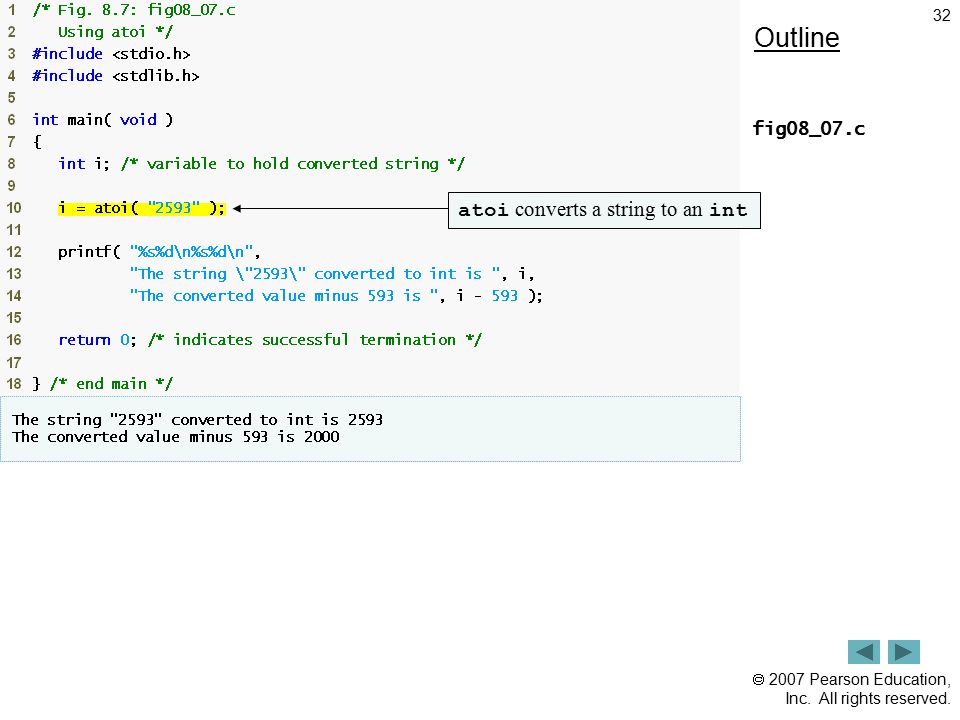
Task: Select the fig08_07.c file label
Action: 809,129
